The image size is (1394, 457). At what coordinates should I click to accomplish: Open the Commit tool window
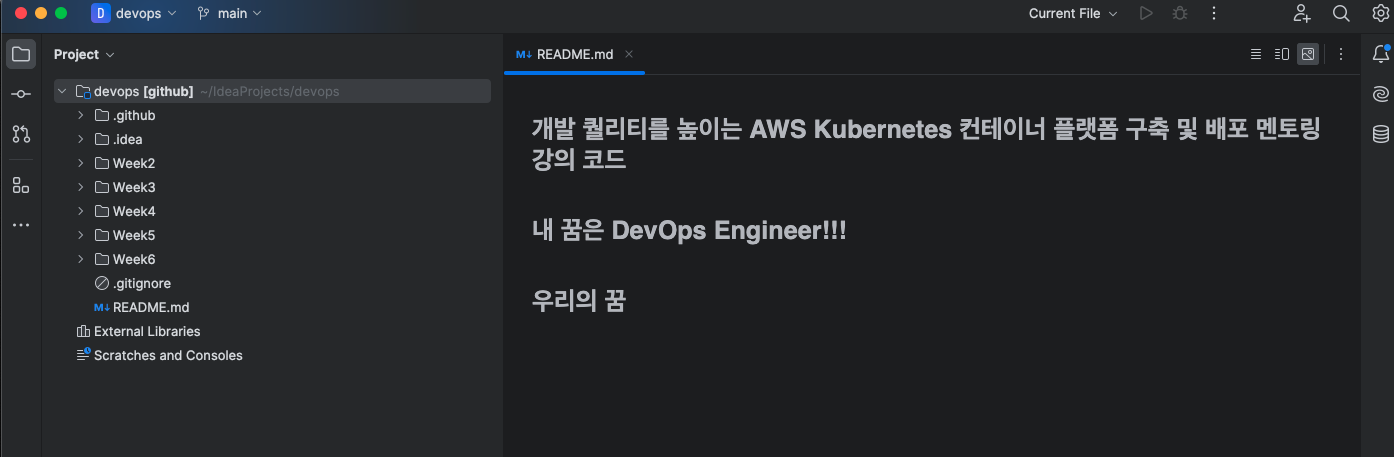pyautogui.click(x=21, y=94)
